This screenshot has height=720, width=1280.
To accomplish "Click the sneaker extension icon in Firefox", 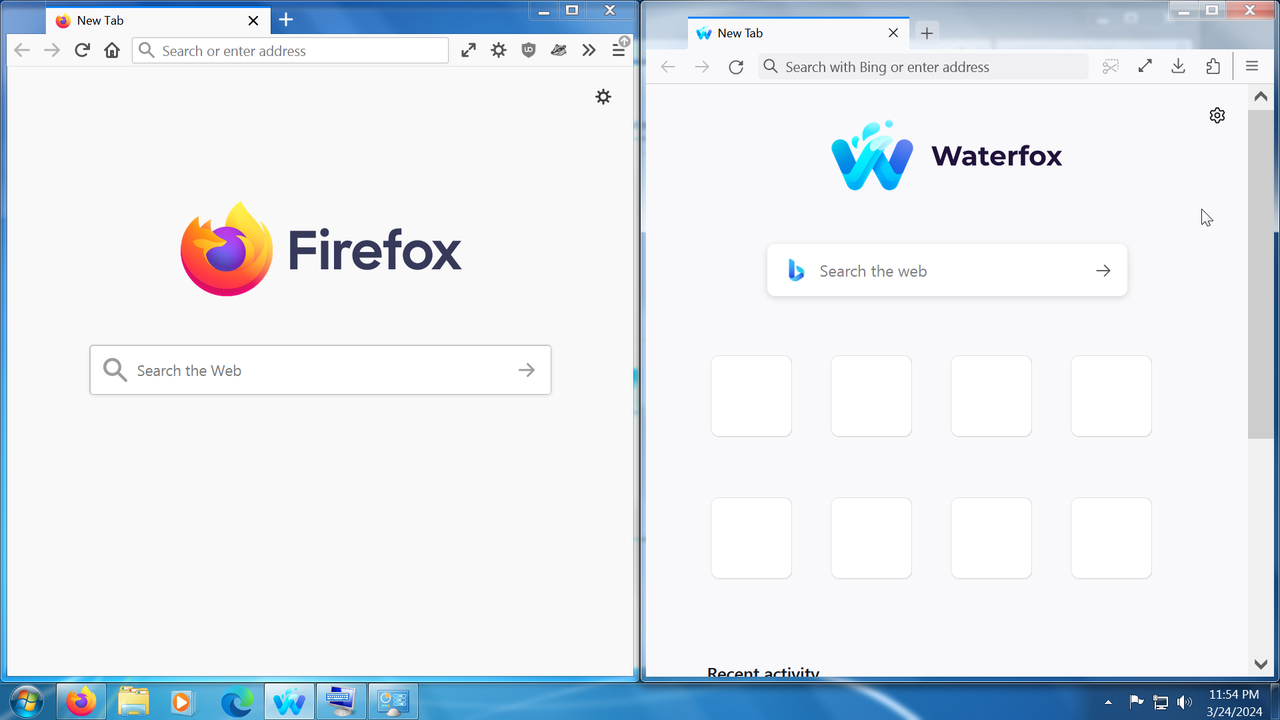I will (558, 50).
